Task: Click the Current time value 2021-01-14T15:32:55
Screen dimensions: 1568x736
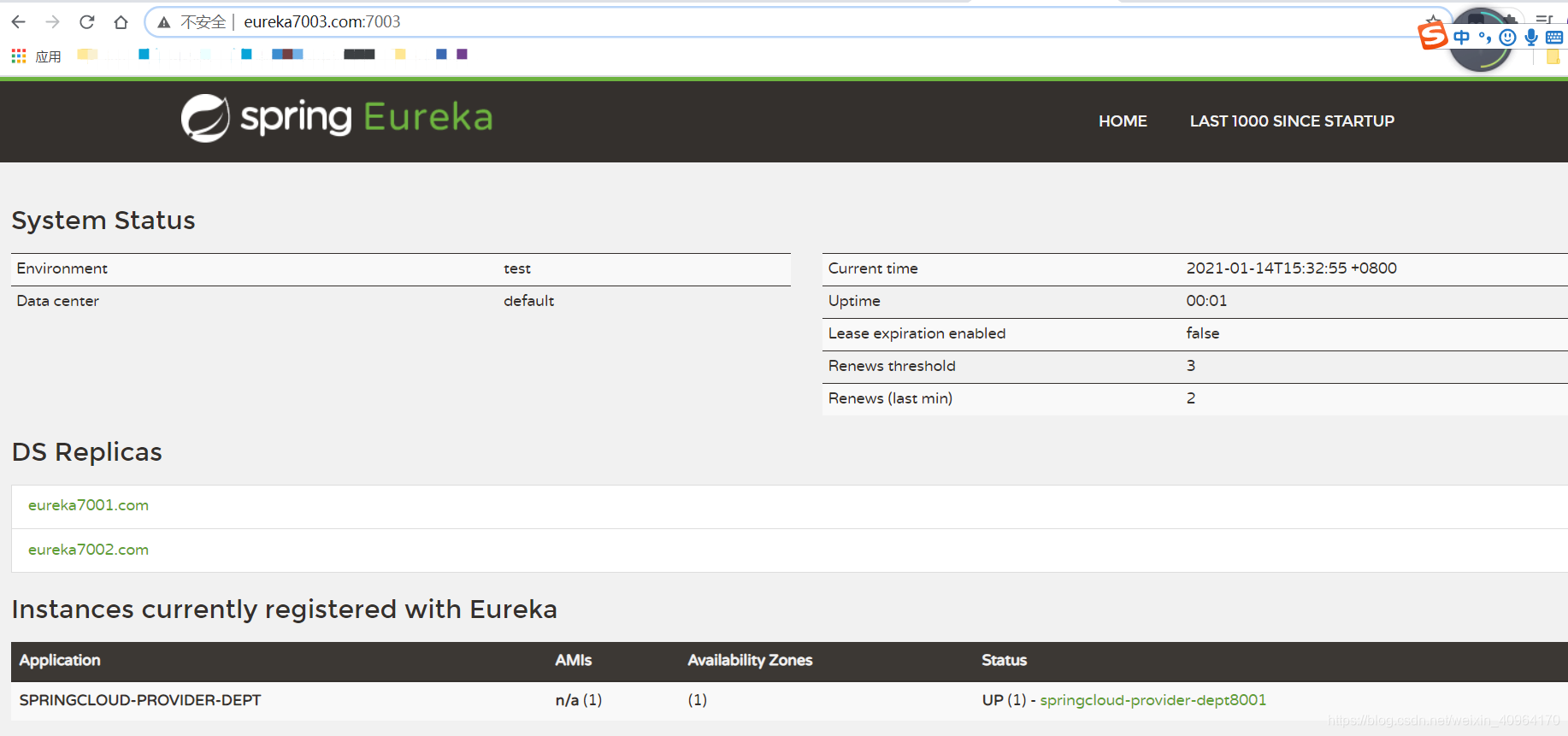Action: pos(1291,268)
